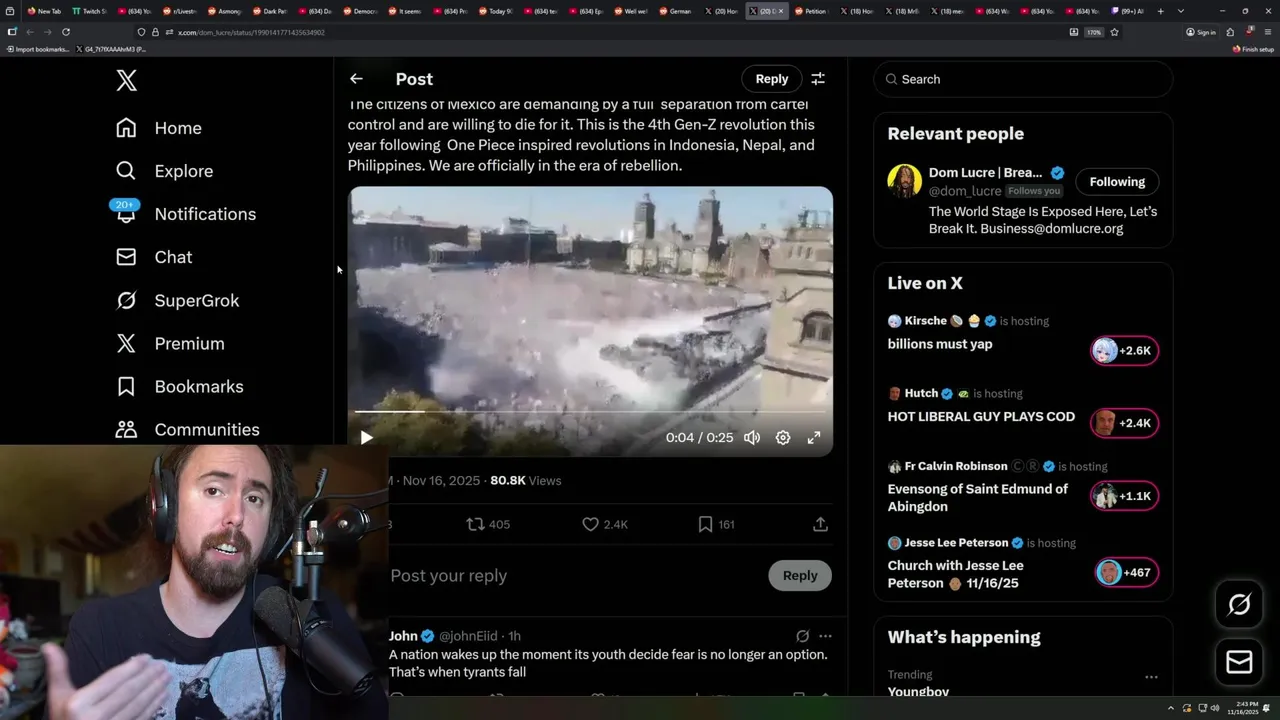Viewport: 1280px width, 720px height.
Task: Open the Trending Youngboy more options menu
Action: coord(1151,677)
